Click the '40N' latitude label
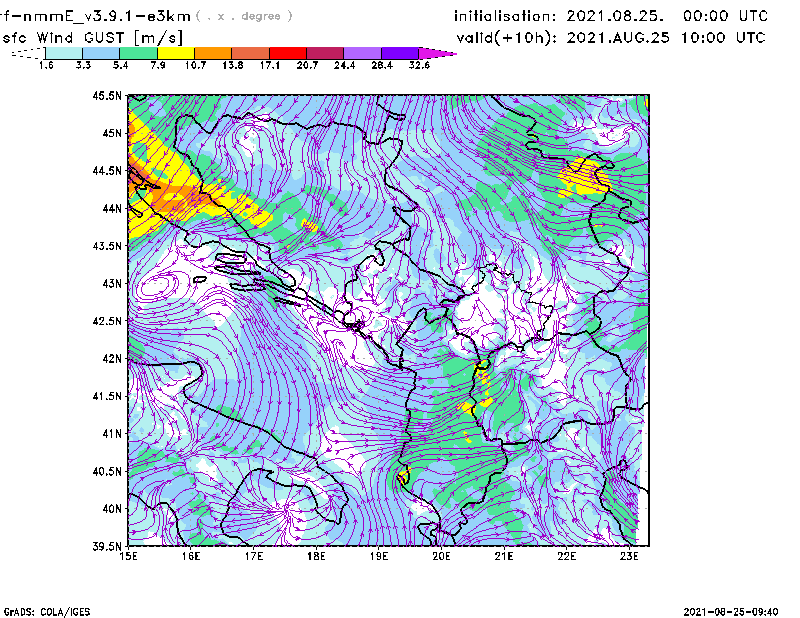The width and height of the screenshot is (800, 618). coord(112,509)
